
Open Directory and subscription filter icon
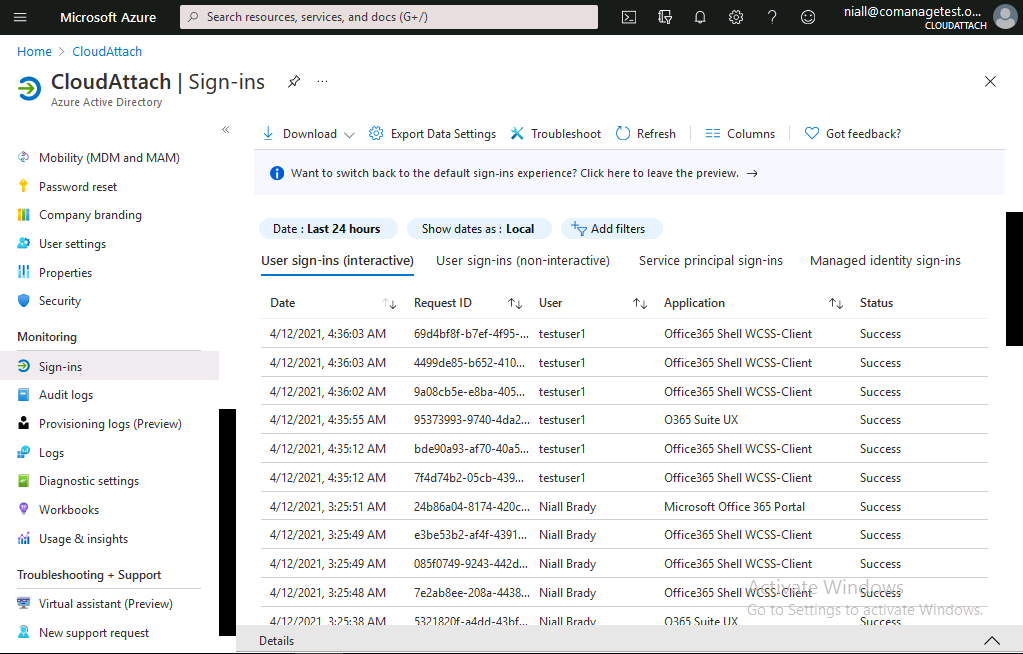click(x=665, y=17)
